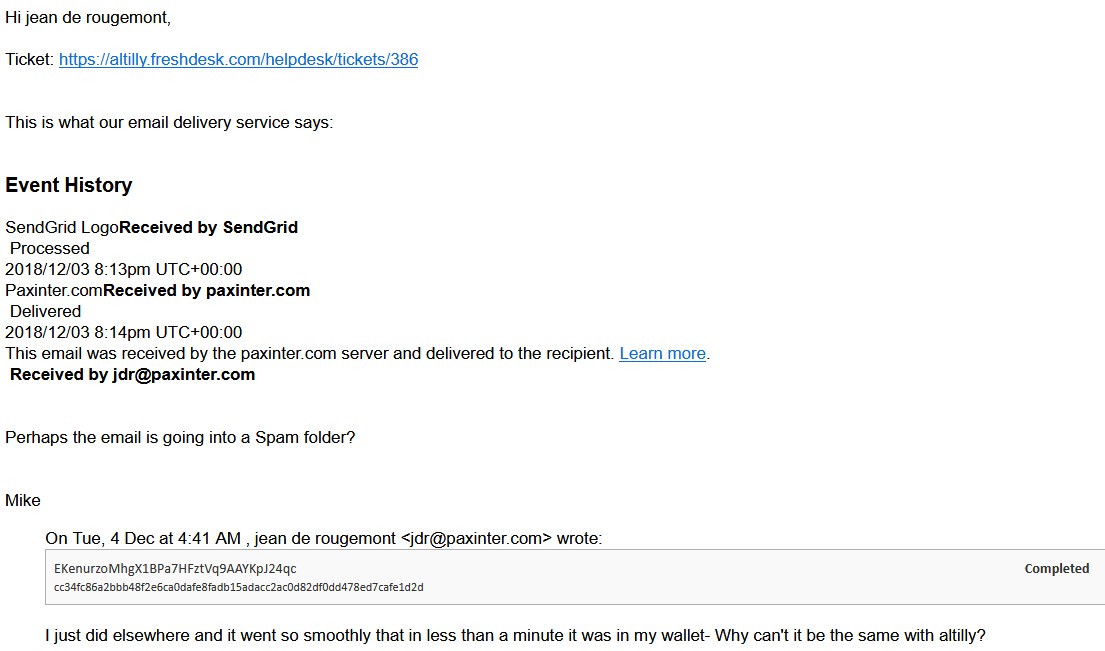Screen dimensions: 1105x651
Task: Select the EKenurzoMhgX1BPa7 wallet address
Action: pyautogui.click(x=175, y=569)
